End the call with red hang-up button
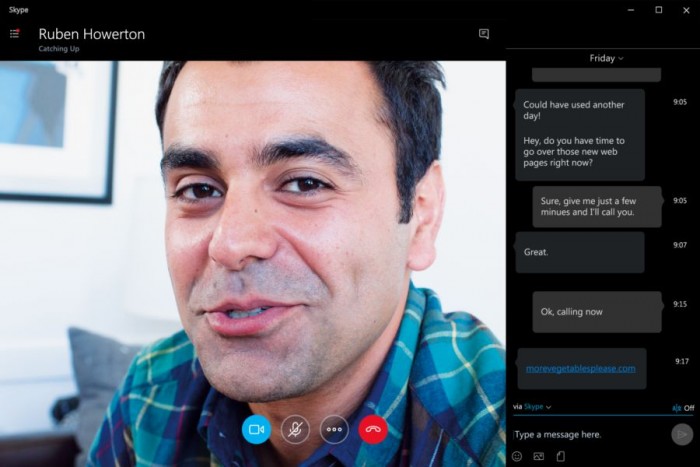Viewport: 700px width, 467px height. (x=373, y=429)
